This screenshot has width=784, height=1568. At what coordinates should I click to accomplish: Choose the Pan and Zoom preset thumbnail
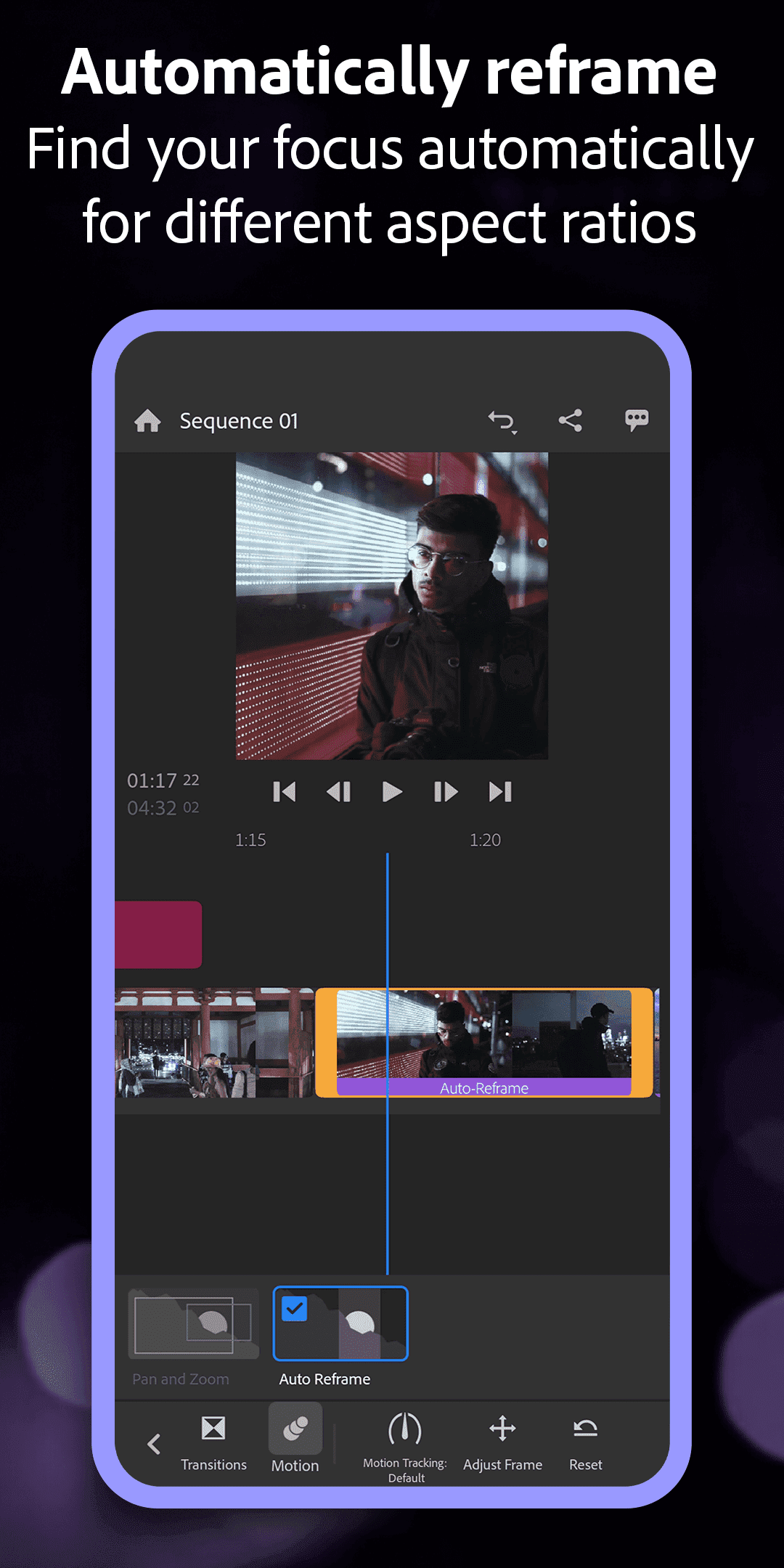click(194, 1323)
